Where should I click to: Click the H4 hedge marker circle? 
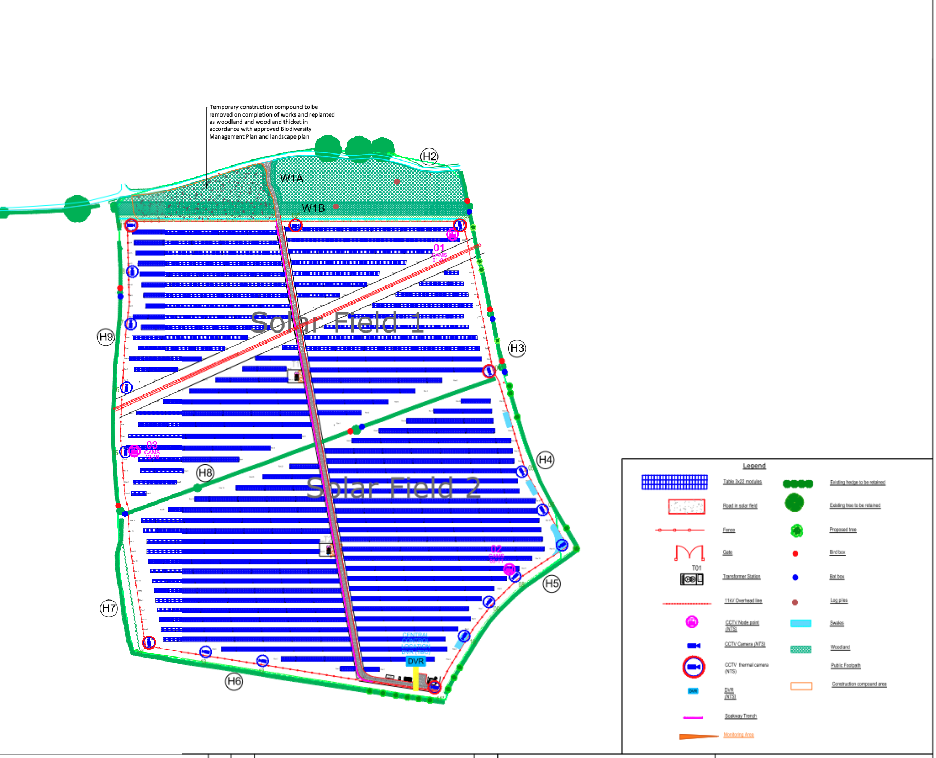pos(545,459)
